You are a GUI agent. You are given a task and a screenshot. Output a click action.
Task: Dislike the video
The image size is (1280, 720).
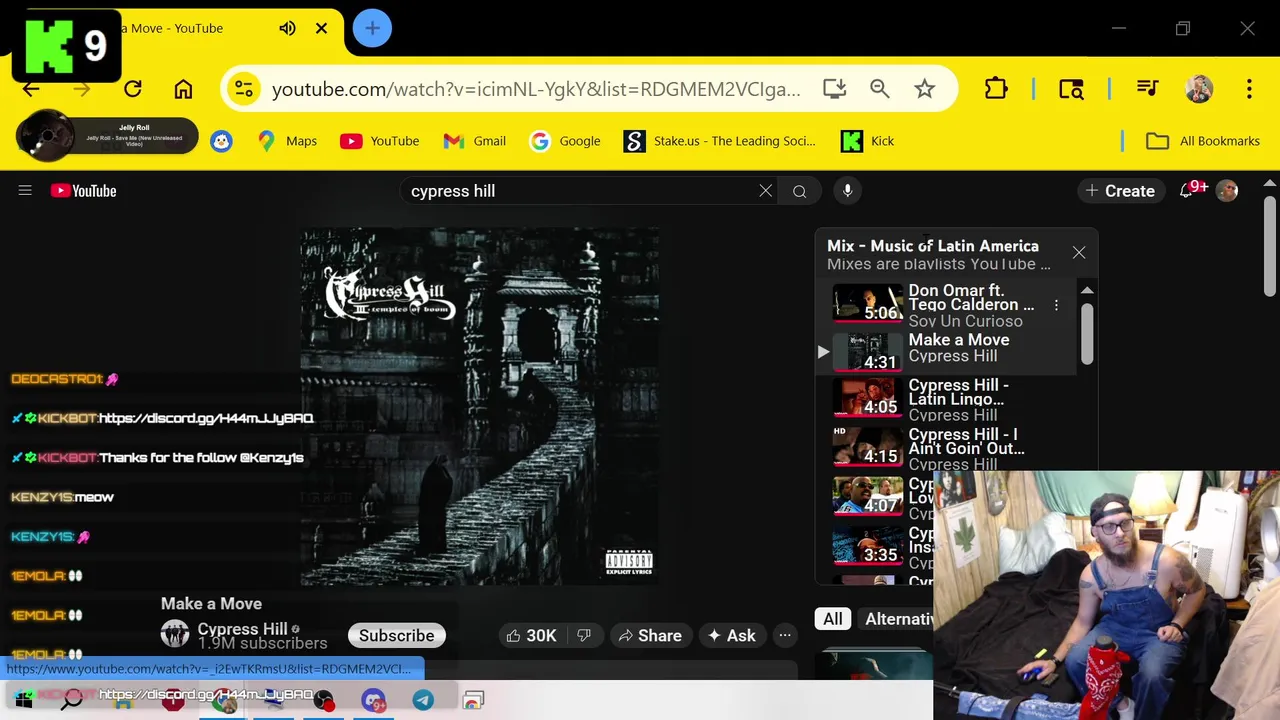(584, 636)
